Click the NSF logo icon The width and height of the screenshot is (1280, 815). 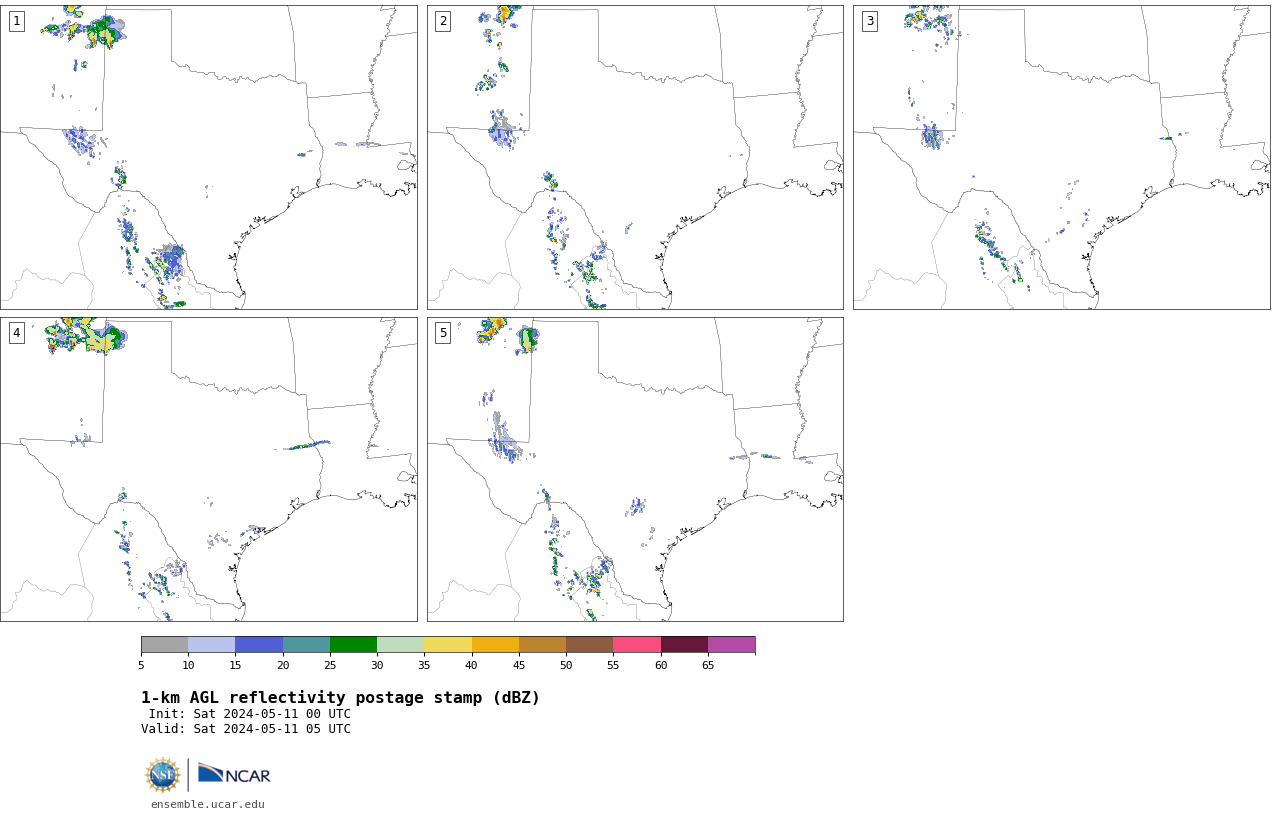click(x=163, y=775)
